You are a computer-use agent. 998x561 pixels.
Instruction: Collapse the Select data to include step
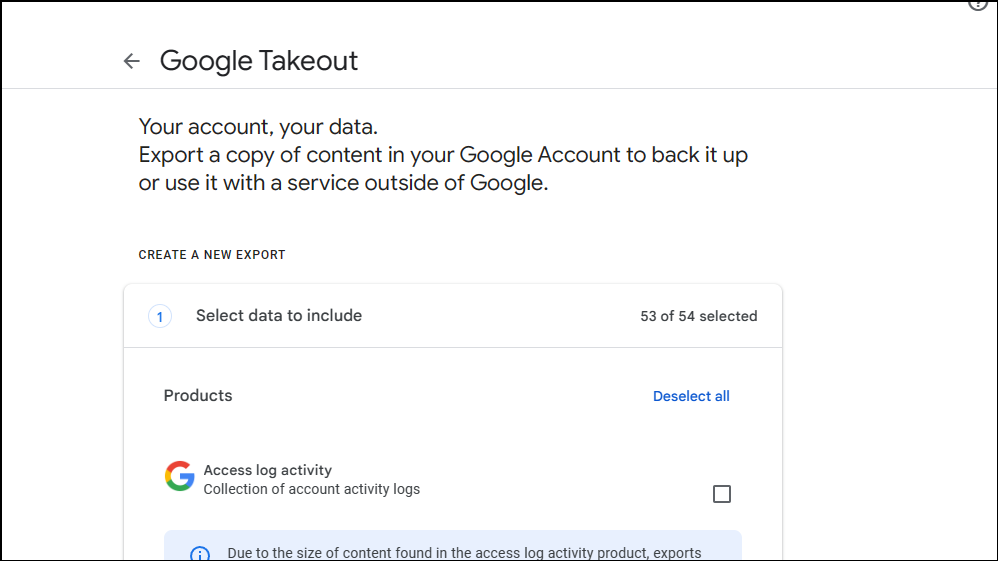click(279, 316)
